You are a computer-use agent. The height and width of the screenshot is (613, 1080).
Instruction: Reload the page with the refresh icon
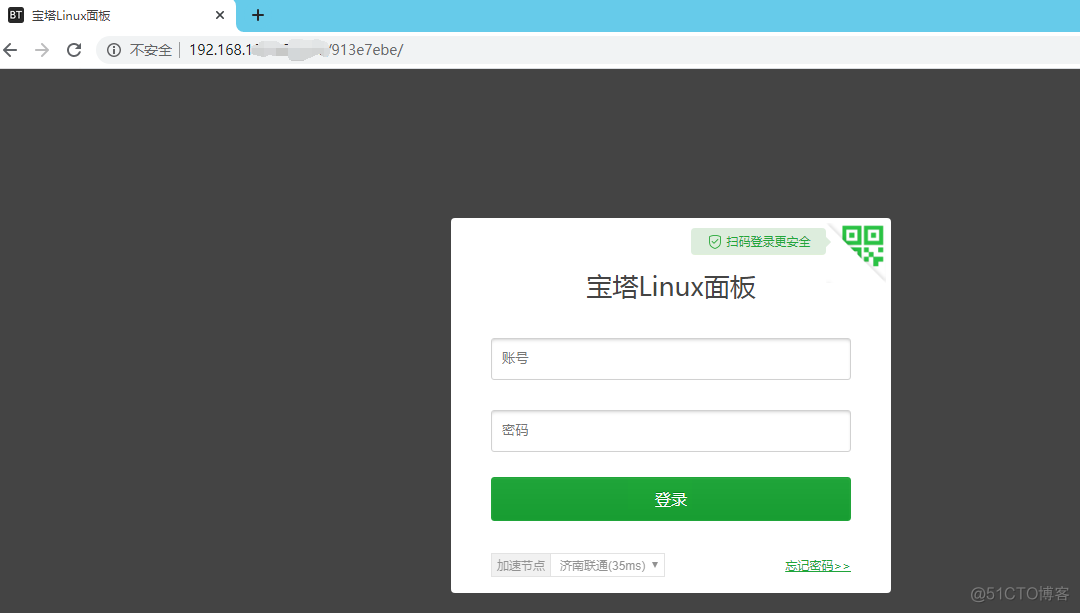coord(73,49)
